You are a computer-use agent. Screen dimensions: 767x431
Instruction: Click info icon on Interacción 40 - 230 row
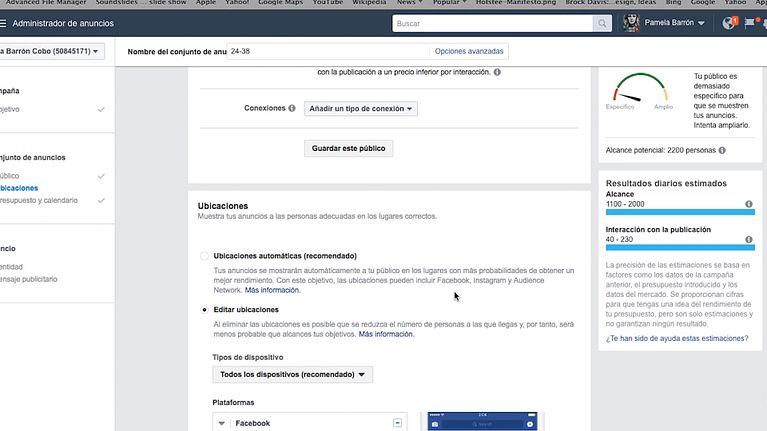749,239
